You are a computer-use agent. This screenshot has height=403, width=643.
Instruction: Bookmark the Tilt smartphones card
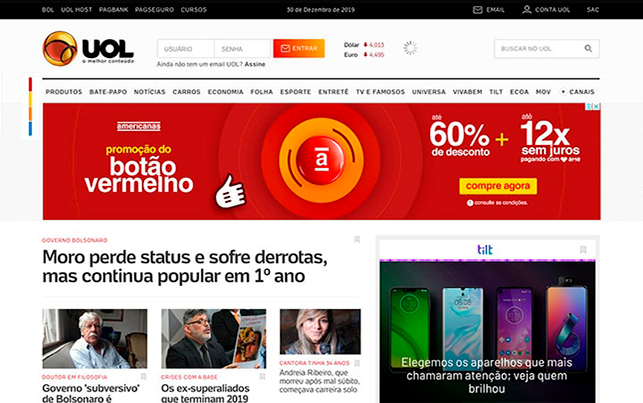pos(583,249)
